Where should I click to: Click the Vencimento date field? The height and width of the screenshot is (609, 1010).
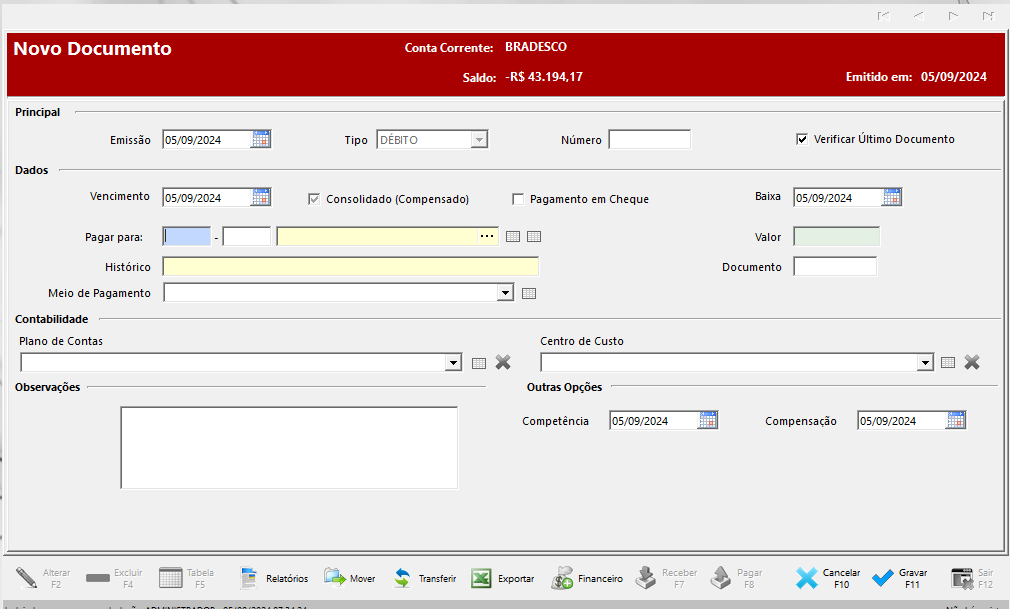click(x=207, y=197)
